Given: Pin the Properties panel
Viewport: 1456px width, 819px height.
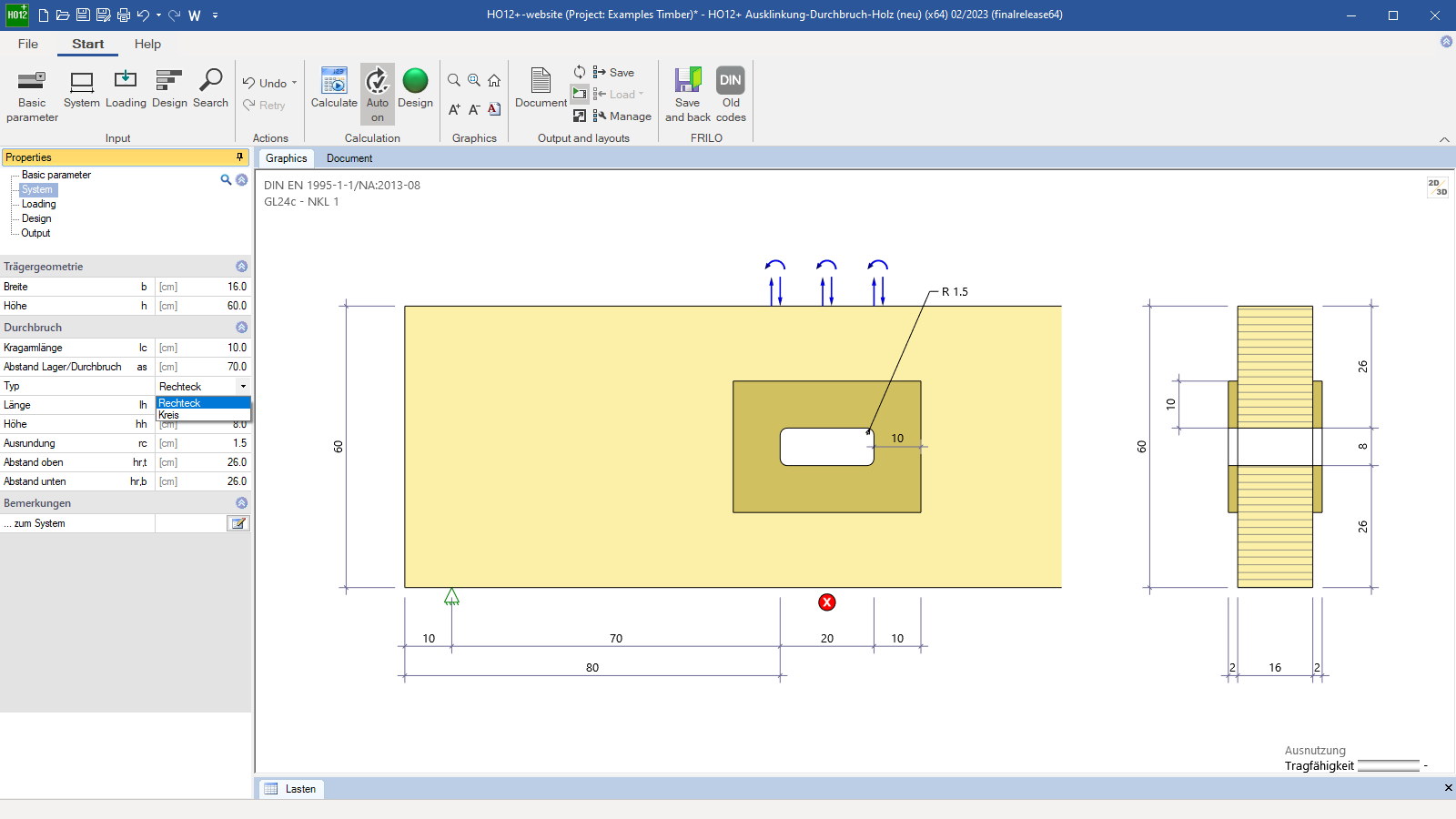Looking at the screenshot, I should pyautogui.click(x=240, y=157).
